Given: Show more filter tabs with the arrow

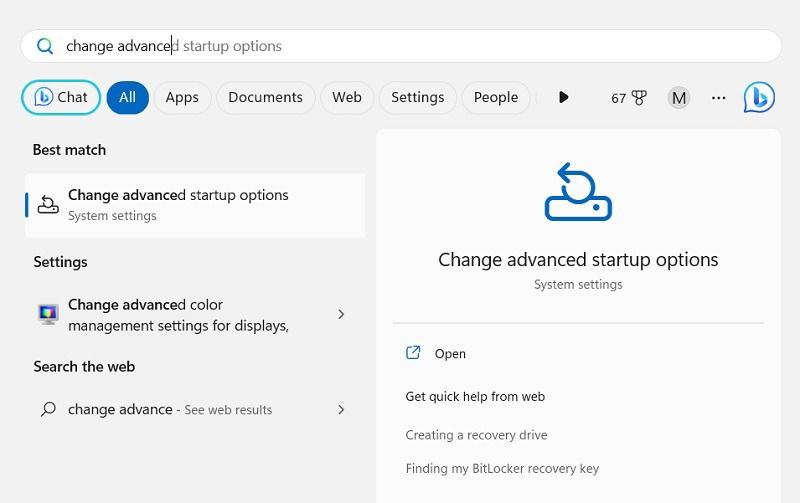Looking at the screenshot, I should (563, 97).
